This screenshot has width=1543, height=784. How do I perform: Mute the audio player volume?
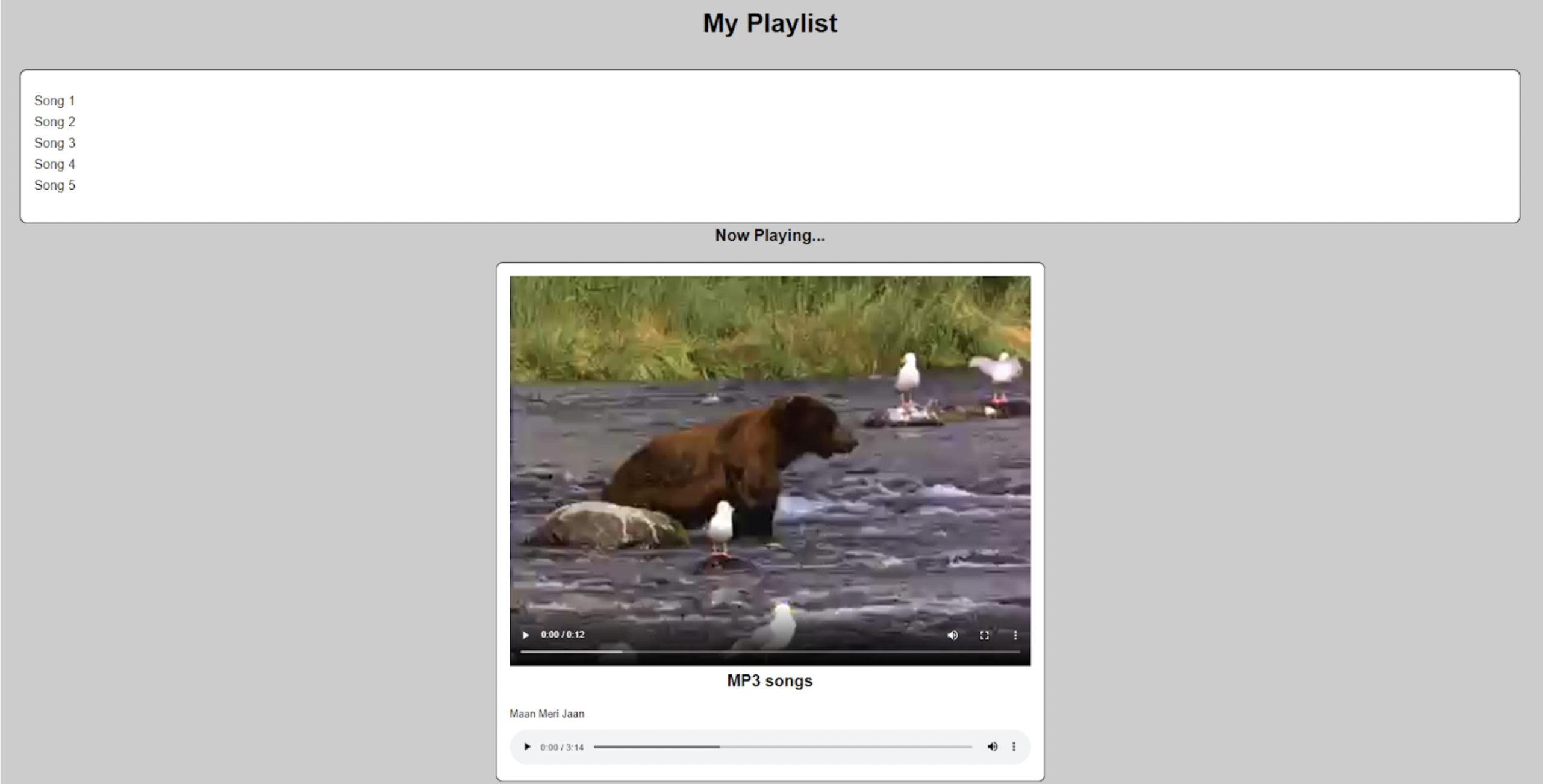pyautogui.click(x=992, y=747)
